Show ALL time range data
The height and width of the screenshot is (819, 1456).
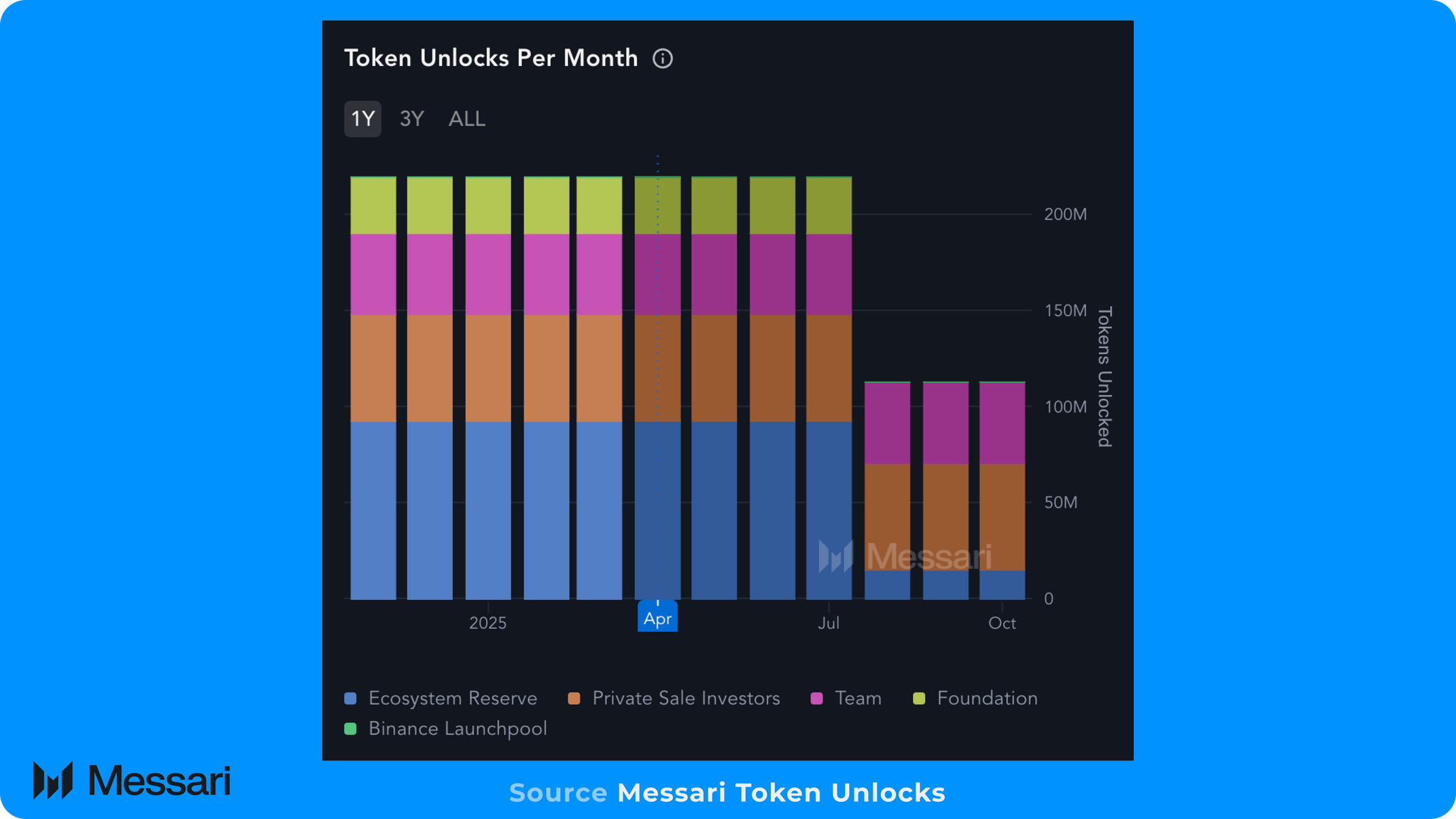[x=467, y=119]
